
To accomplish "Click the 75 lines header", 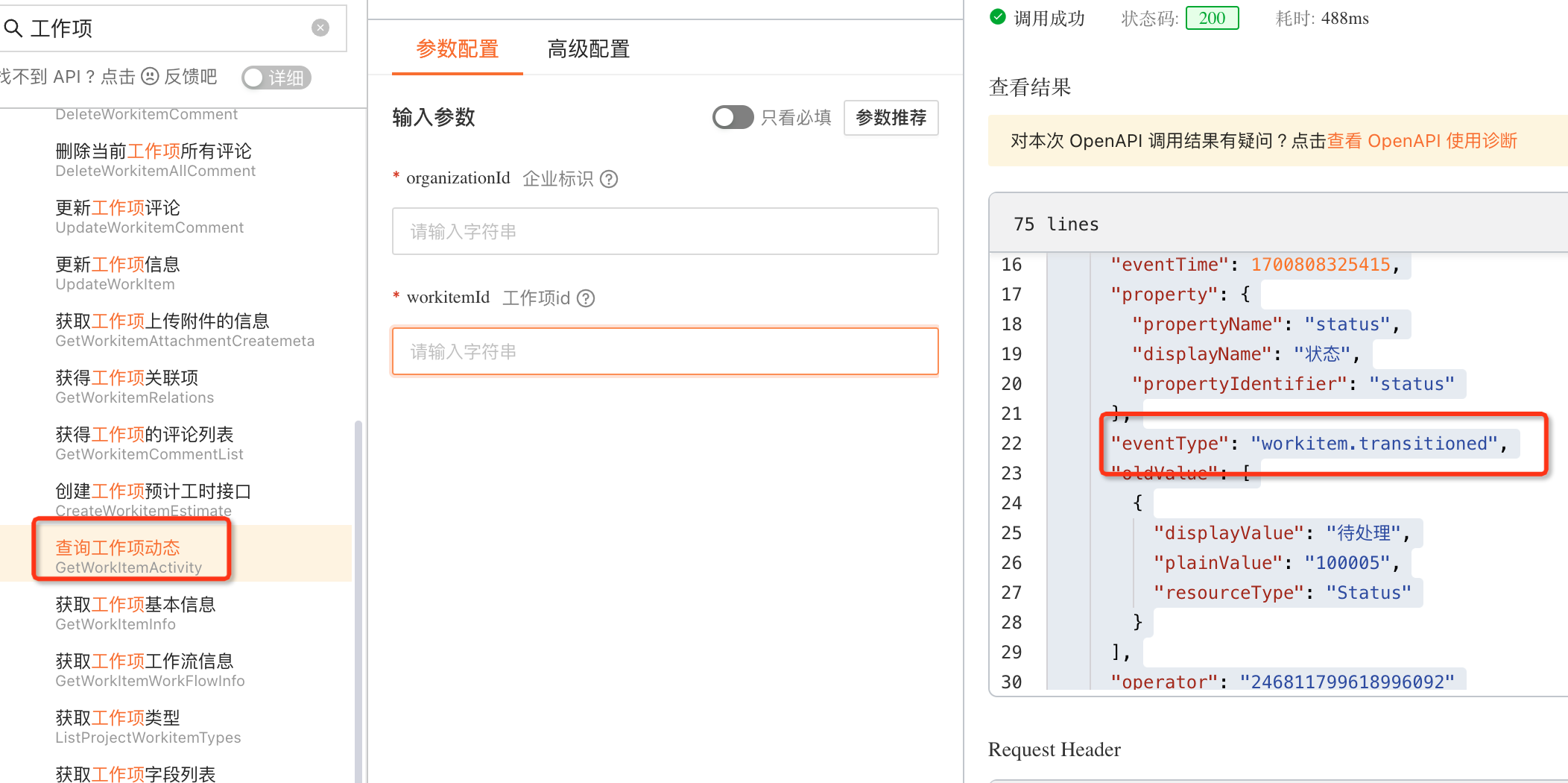I will click(x=1056, y=224).
